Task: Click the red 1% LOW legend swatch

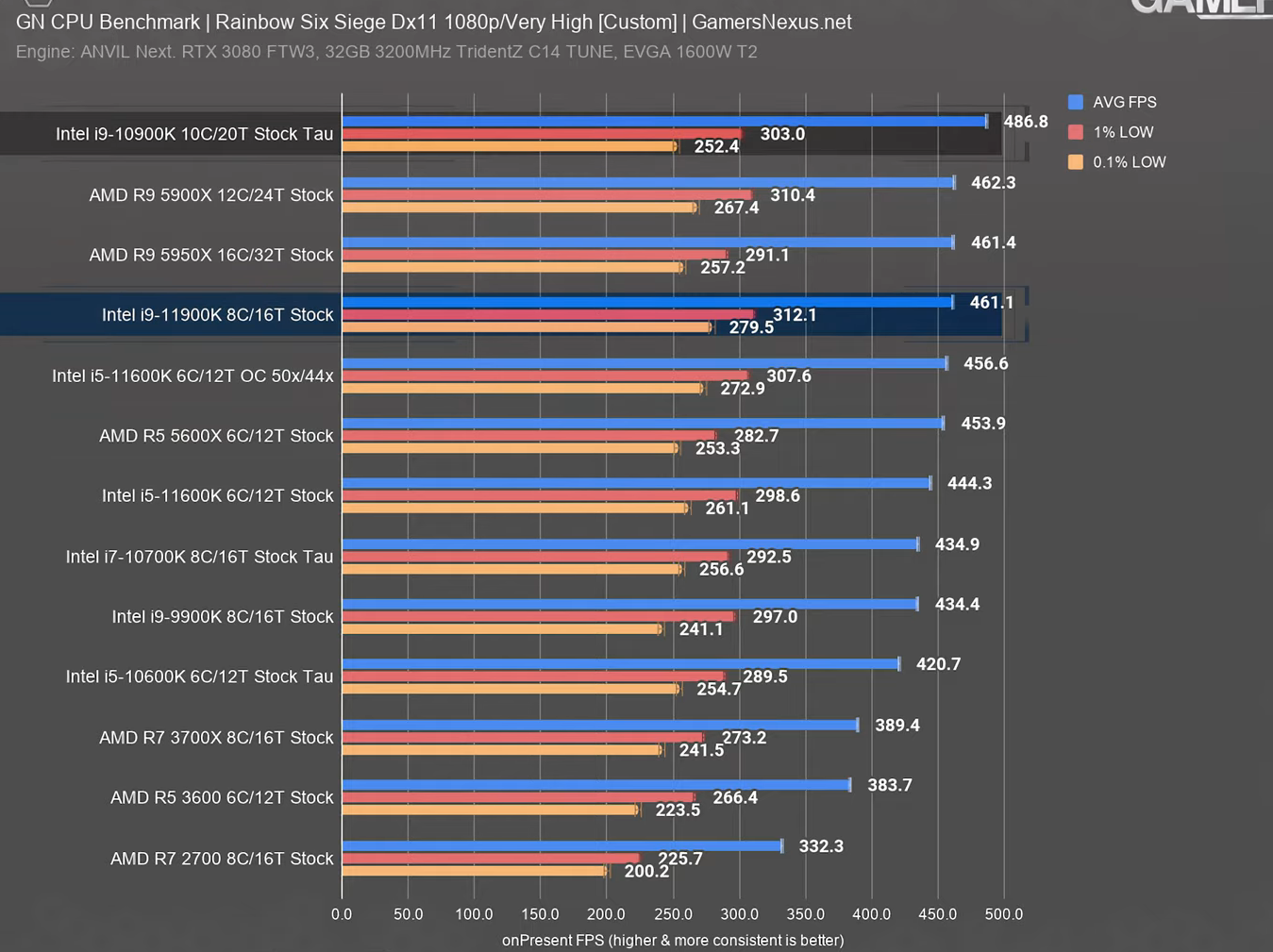Action: pyautogui.click(x=1075, y=132)
